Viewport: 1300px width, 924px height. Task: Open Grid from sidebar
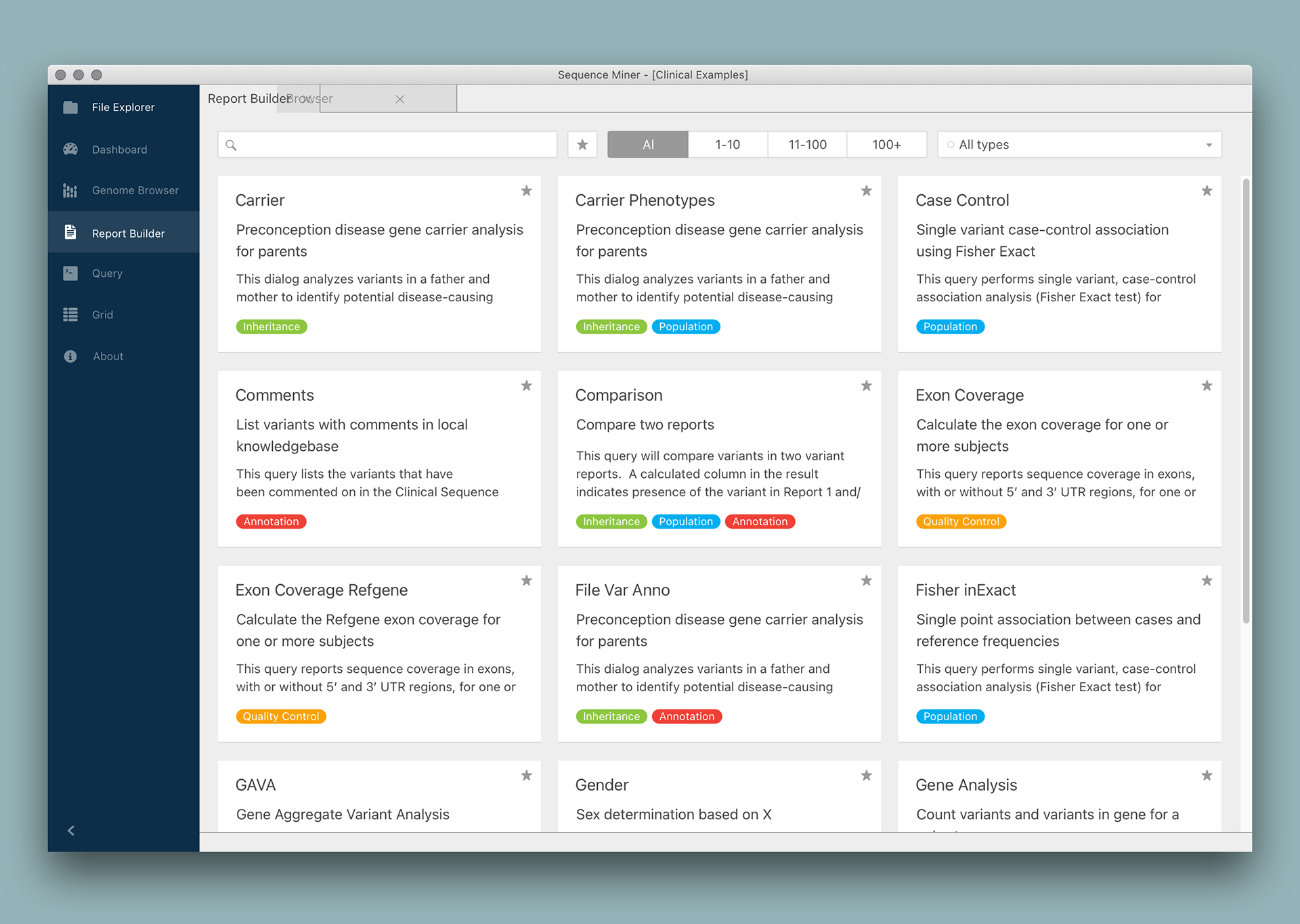click(123, 314)
